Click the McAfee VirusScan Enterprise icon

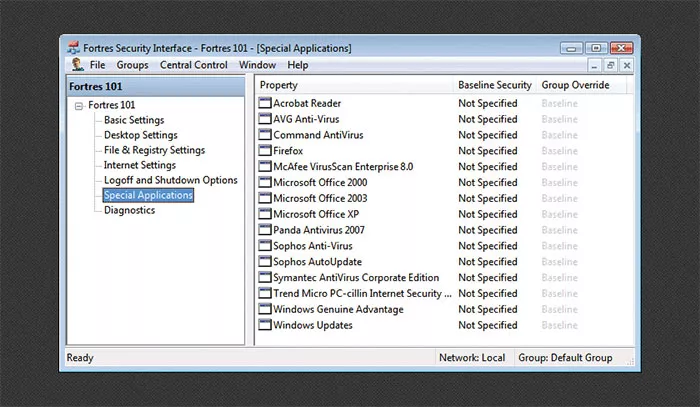(x=265, y=166)
